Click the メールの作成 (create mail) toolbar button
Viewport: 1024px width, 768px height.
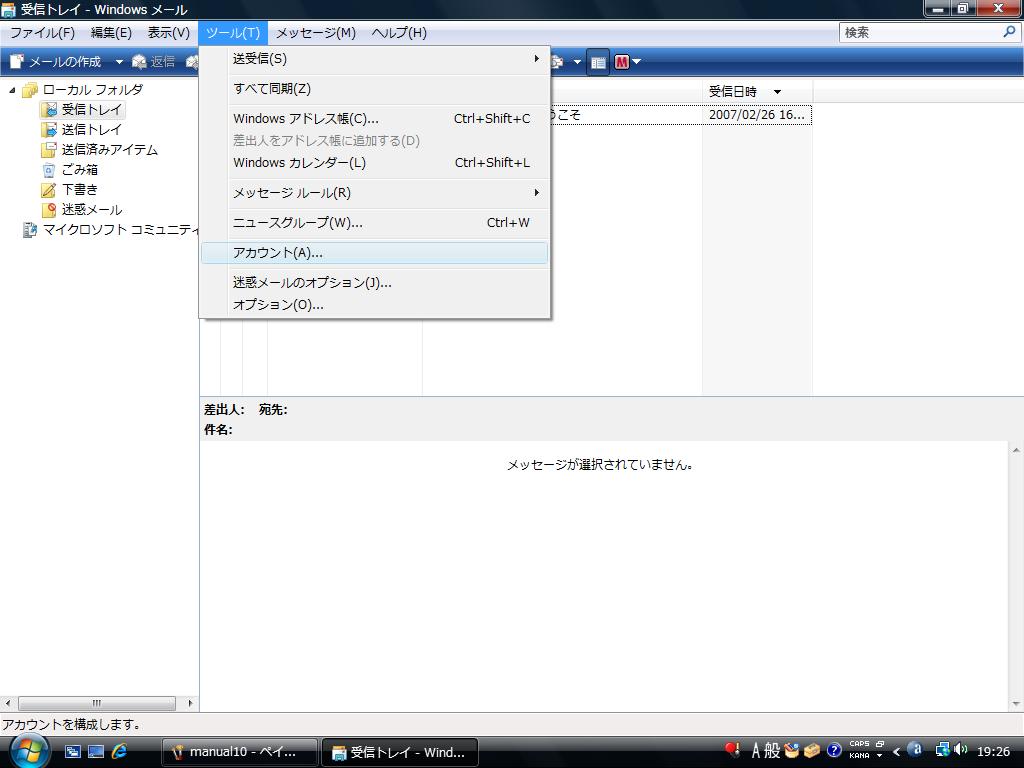pyautogui.click(x=56, y=62)
